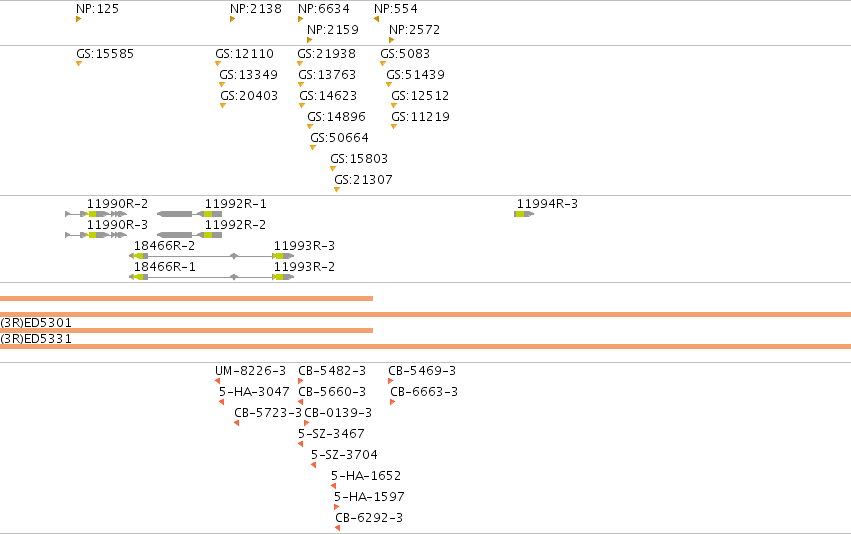851x534 pixels.
Task: Select the (3R)ED5301 deficiency label
Action: [x=36, y=323]
